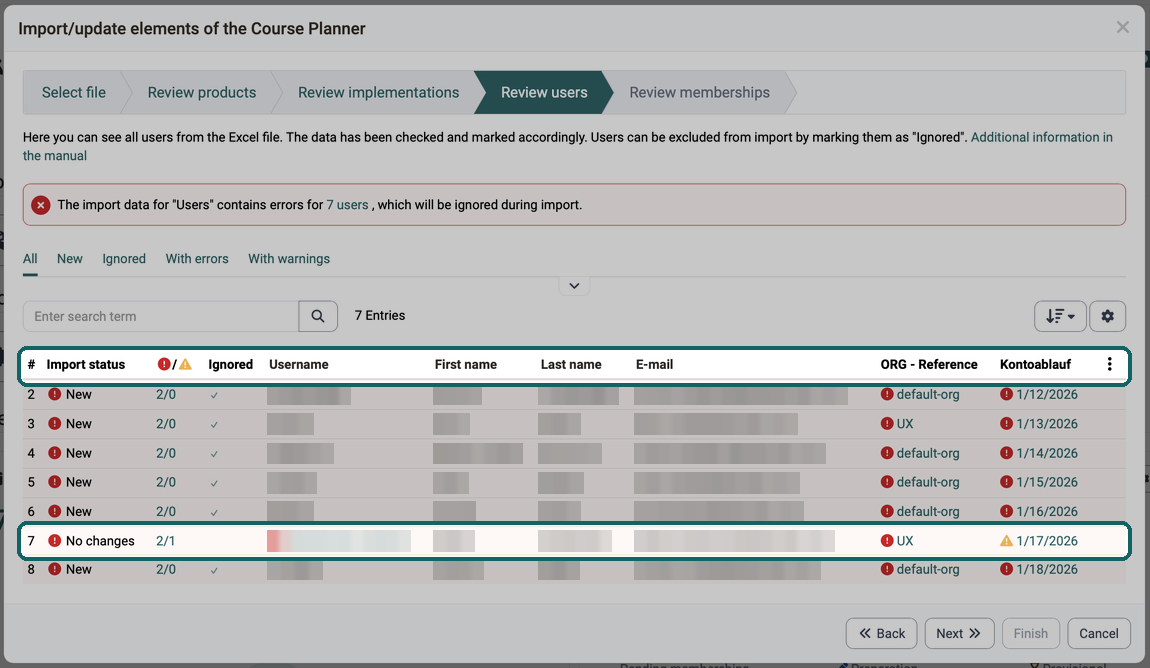Click error icon next to 1/14/2026
The image size is (1150, 668).
point(1006,453)
